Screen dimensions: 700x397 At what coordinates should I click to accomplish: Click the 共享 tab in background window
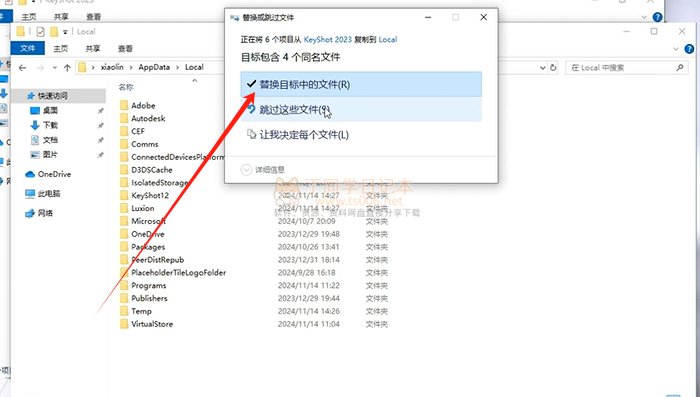(61, 17)
